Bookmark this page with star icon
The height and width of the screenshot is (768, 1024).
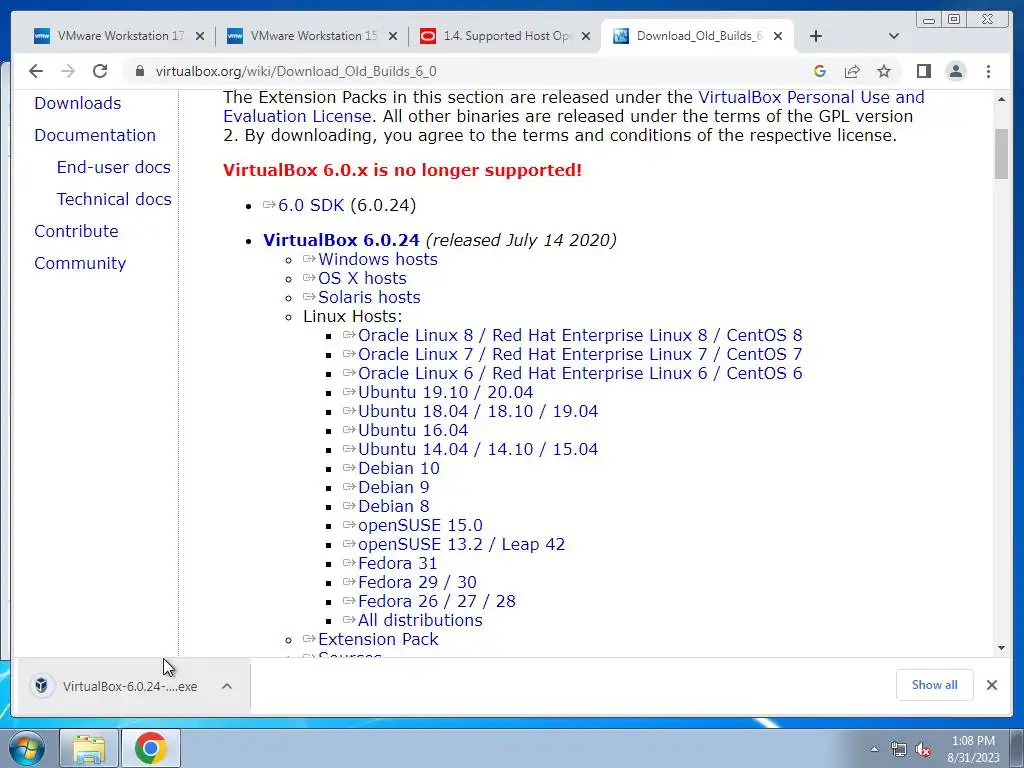coord(884,71)
